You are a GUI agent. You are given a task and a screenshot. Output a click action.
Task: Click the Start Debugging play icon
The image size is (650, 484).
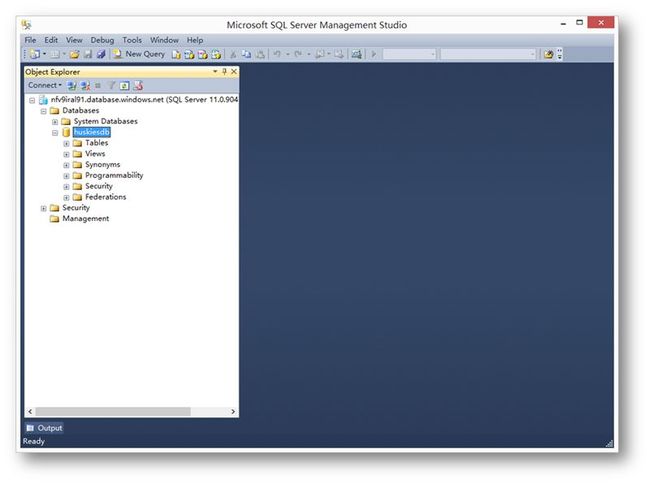click(374, 54)
